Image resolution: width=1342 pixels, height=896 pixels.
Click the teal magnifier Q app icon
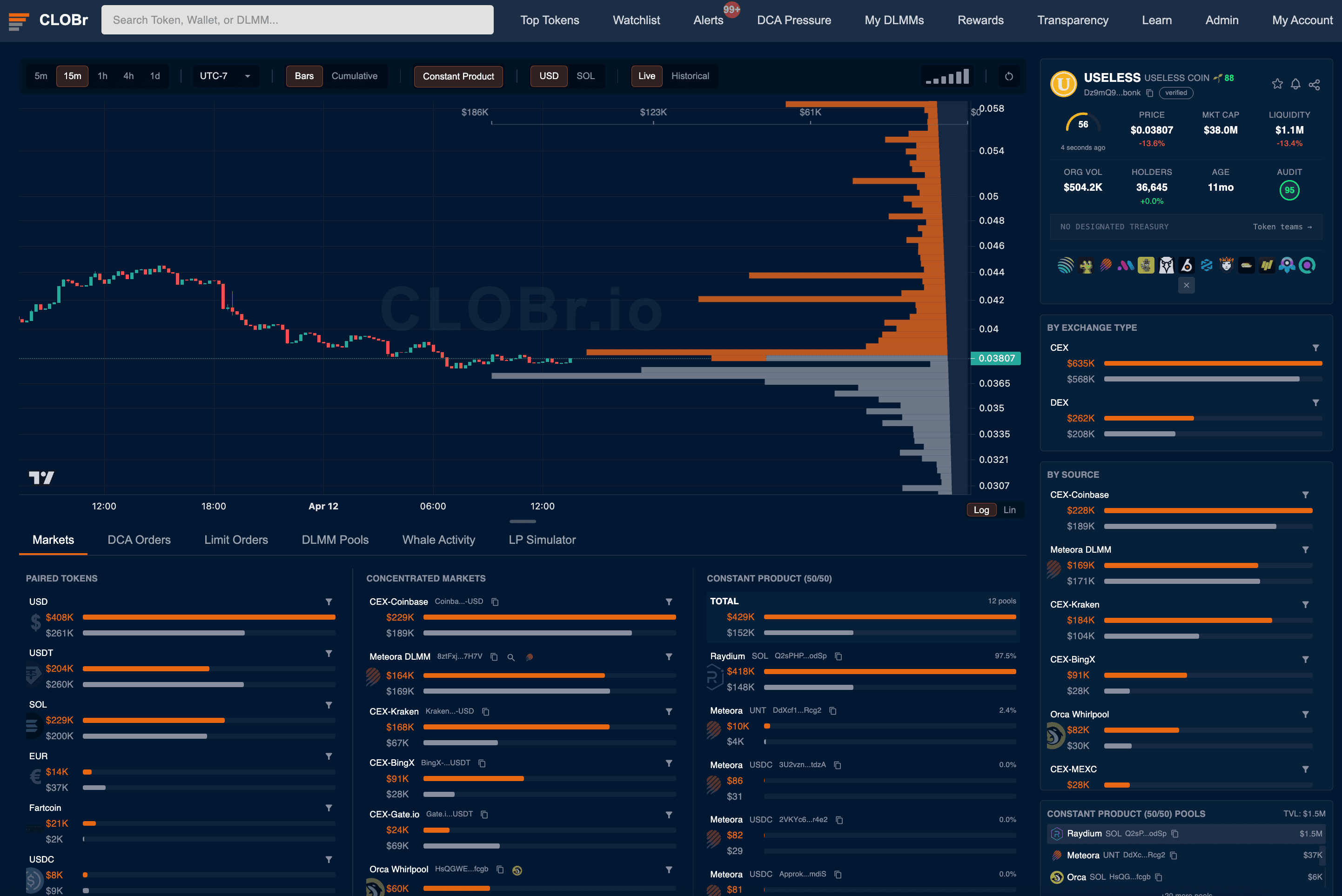click(x=1307, y=265)
